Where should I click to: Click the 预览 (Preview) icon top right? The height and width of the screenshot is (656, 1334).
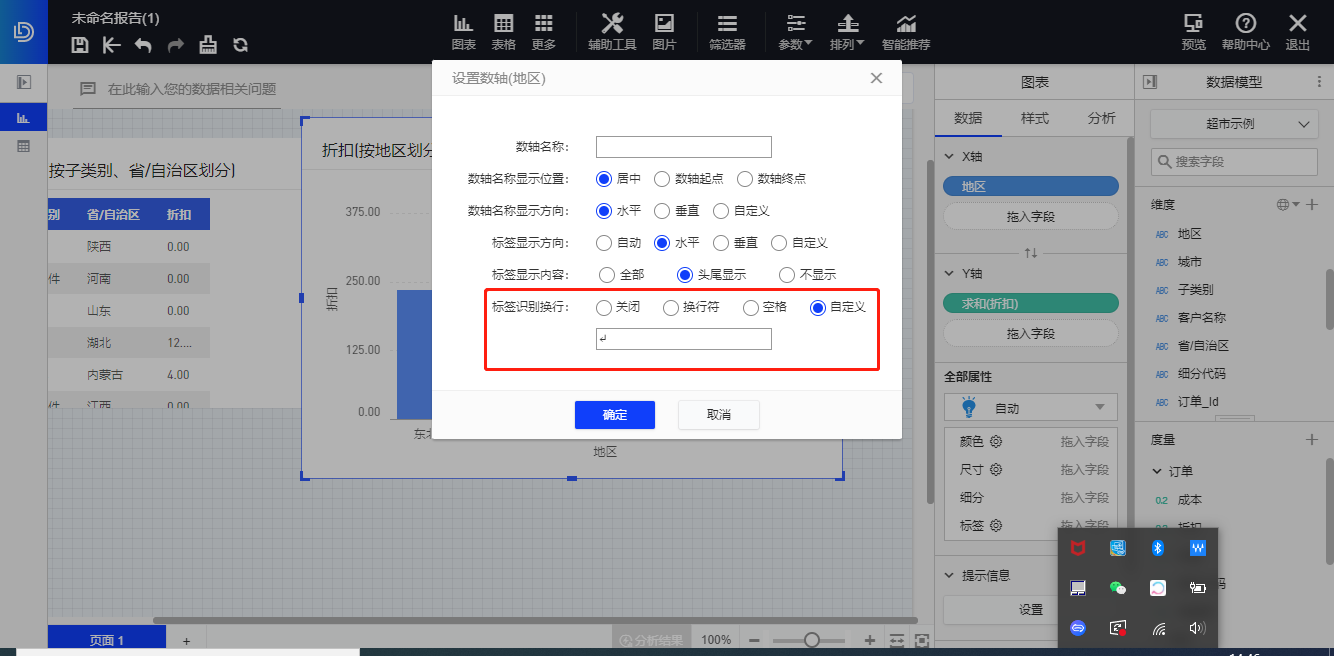point(1193,31)
